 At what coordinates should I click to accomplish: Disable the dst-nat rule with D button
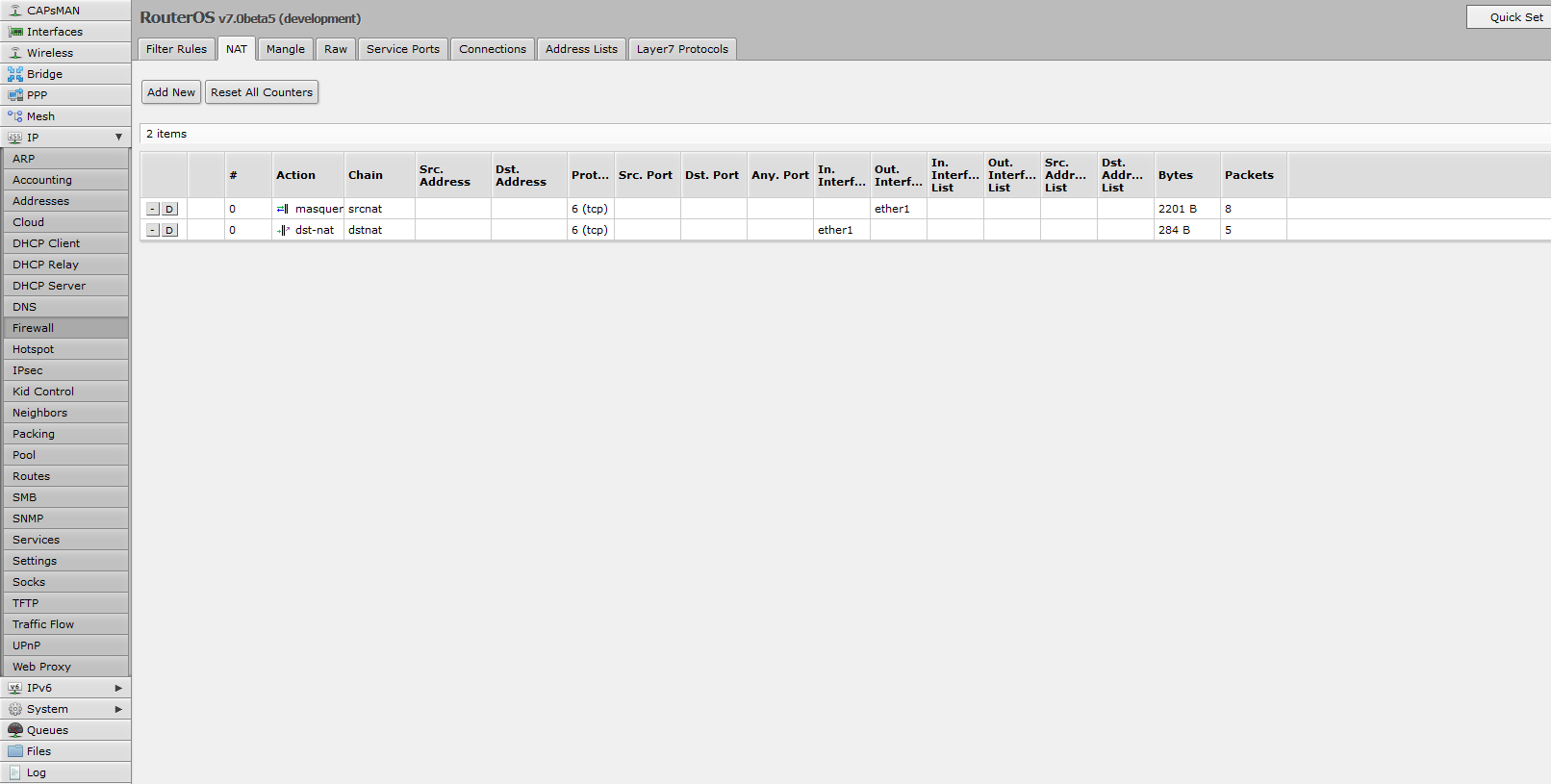click(x=169, y=230)
